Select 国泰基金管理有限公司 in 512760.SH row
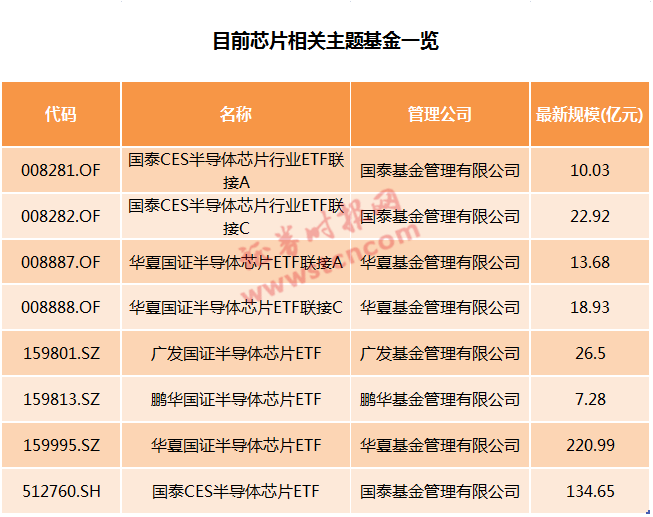The width and height of the screenshot is (653, 517). [440, 492]
